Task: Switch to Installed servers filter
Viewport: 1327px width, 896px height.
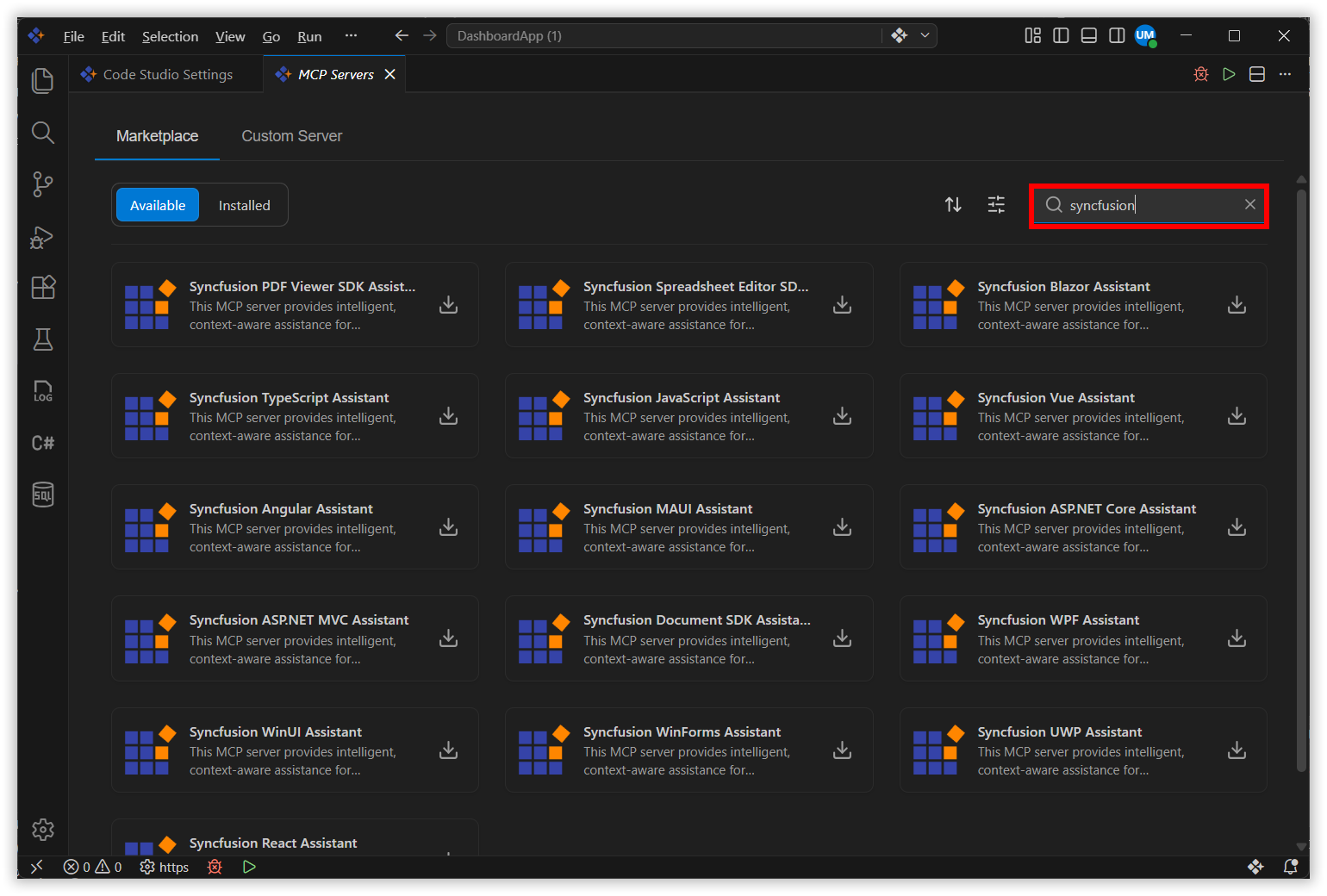Action: [244, 205]
